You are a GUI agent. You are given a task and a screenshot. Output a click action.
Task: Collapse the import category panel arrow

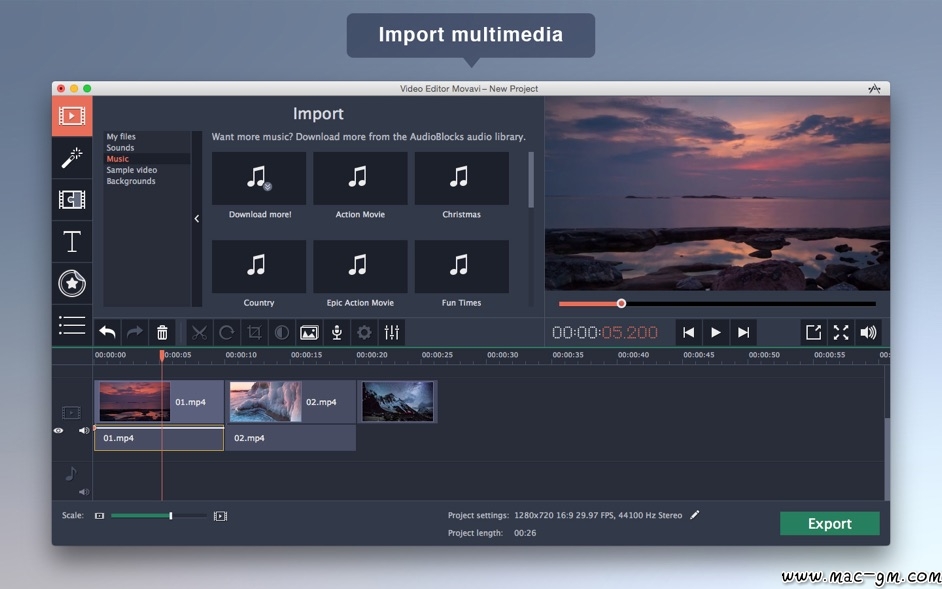[196, 219]
